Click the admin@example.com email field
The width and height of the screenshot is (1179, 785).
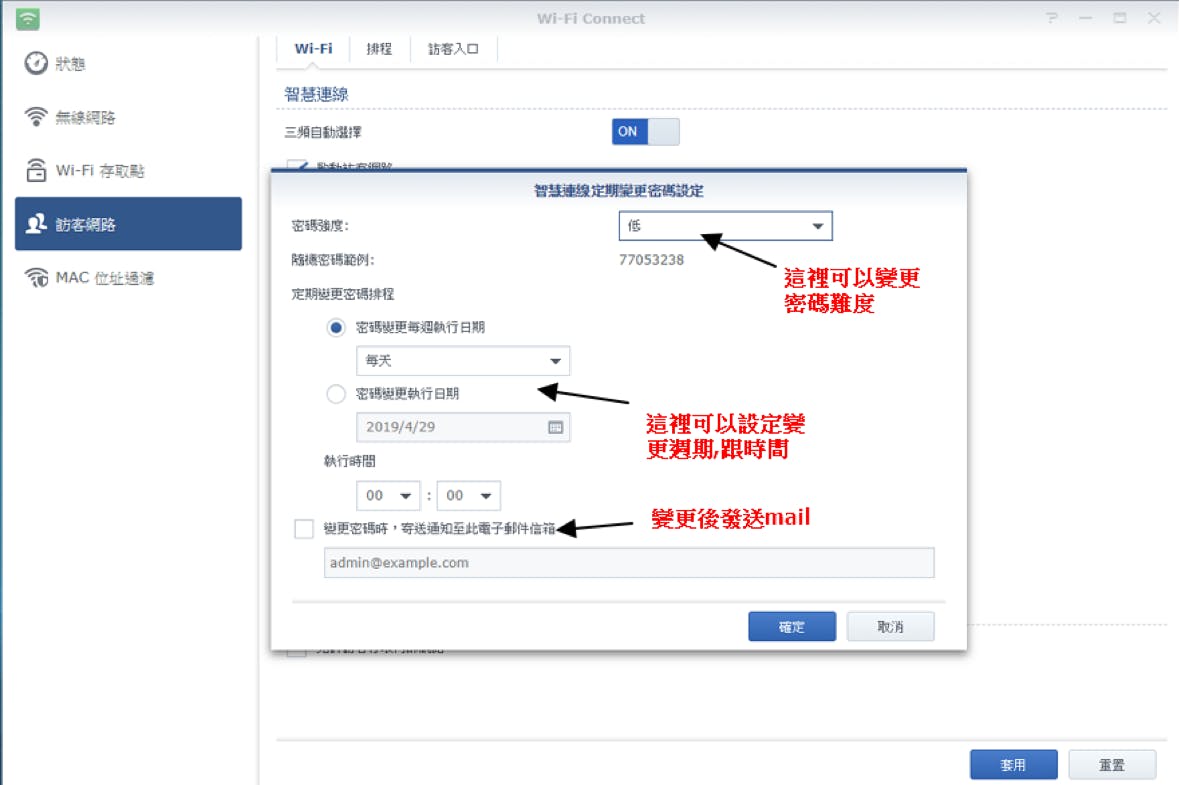[x=629, y=562]
